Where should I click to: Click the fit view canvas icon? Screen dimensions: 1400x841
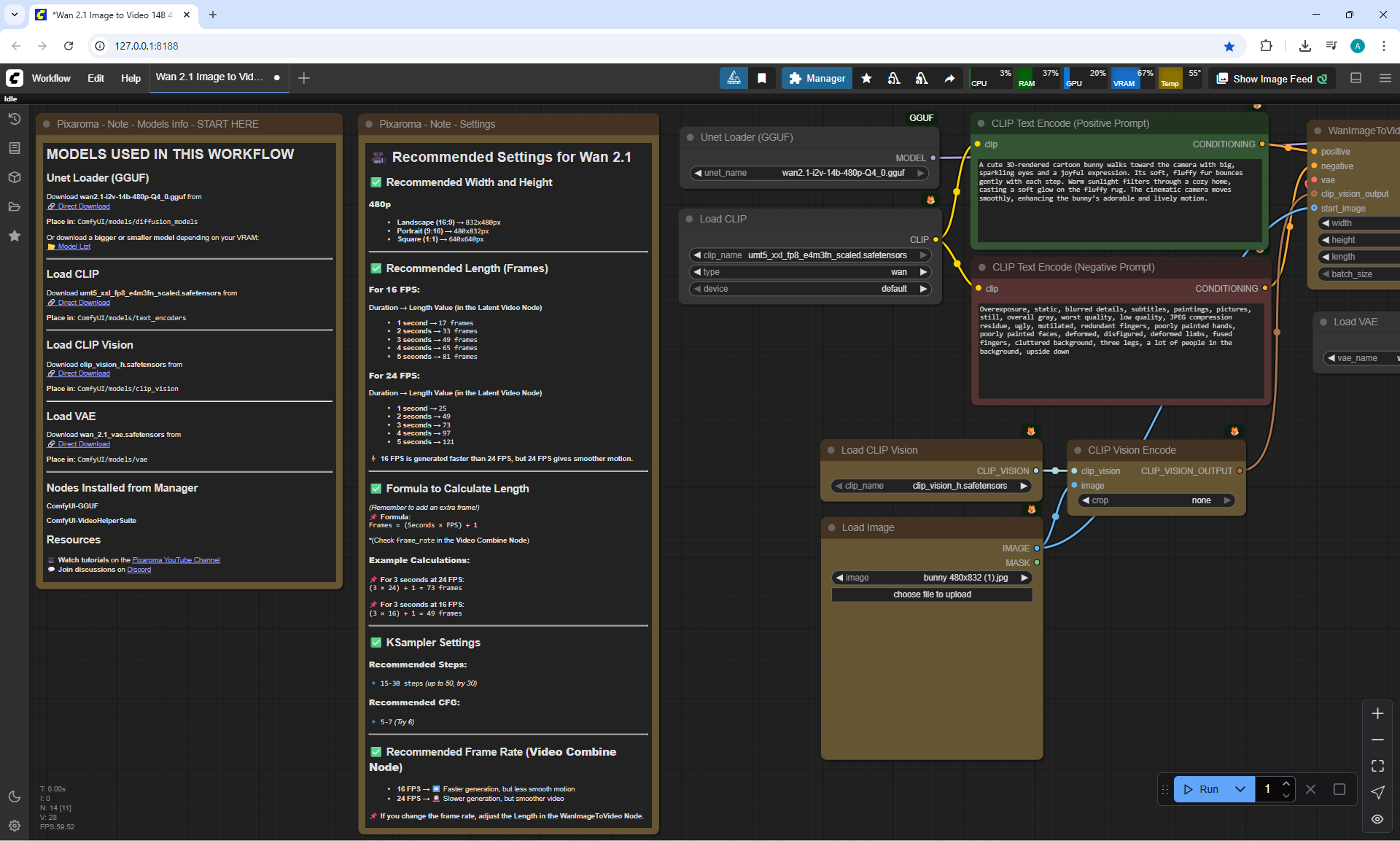click(1377, 766)
